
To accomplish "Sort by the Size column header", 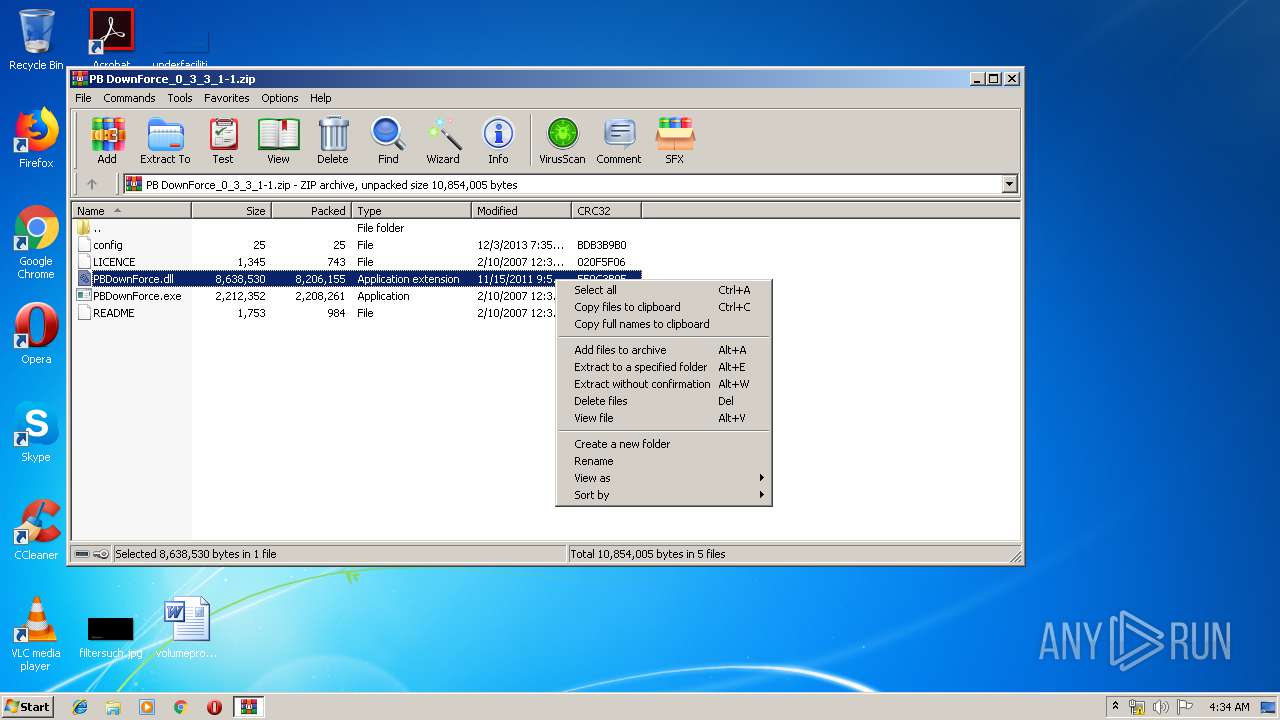I will tap(231, 211).
